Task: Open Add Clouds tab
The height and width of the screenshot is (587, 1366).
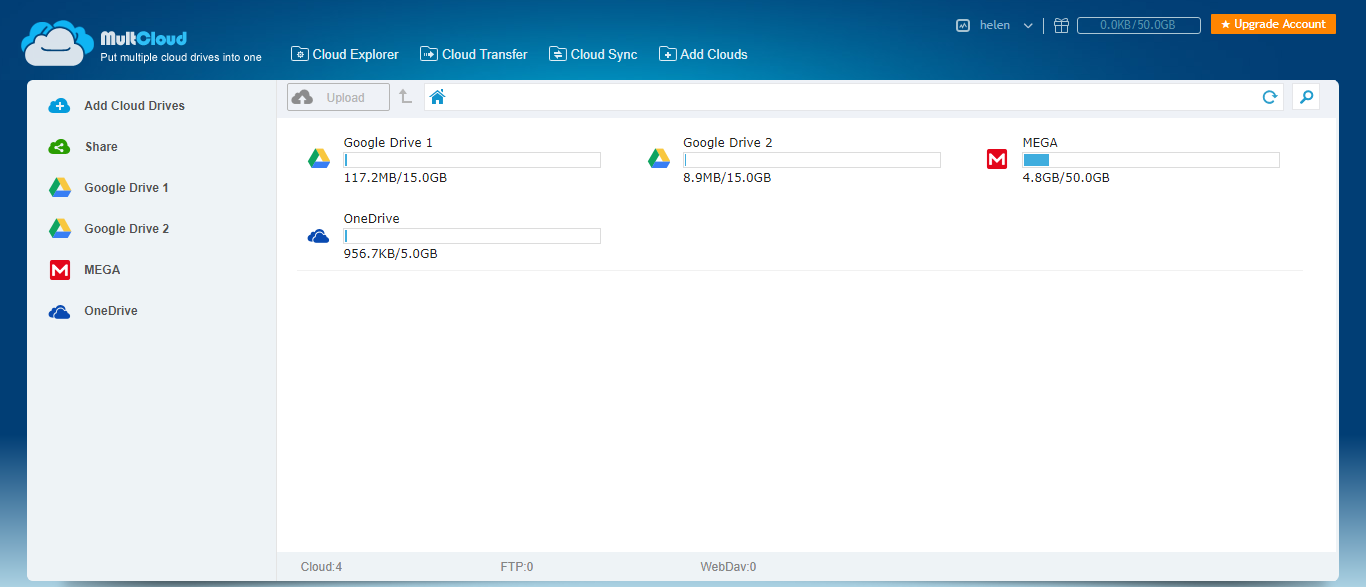Action: [x=703, y=54]
